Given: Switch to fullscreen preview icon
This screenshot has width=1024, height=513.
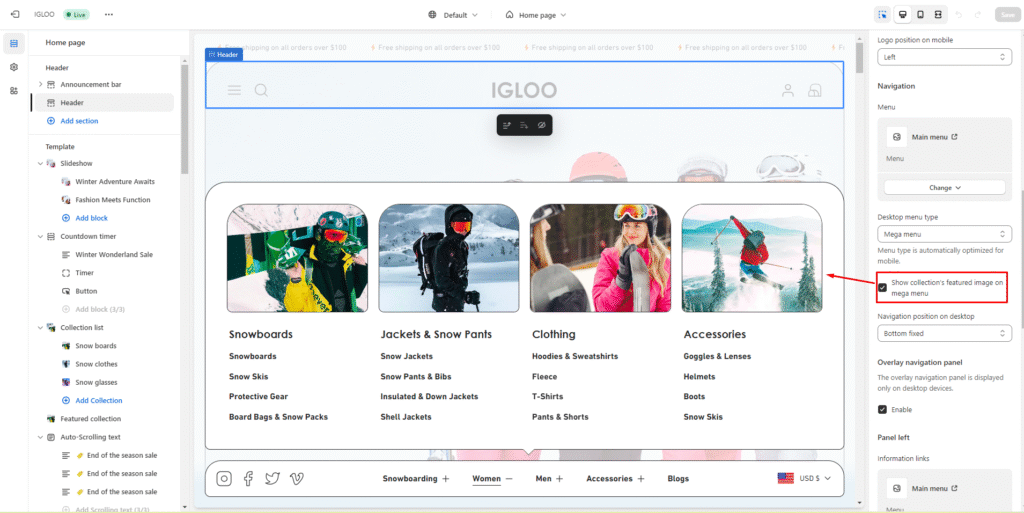Looking at the screenshot, I should 938,15.
